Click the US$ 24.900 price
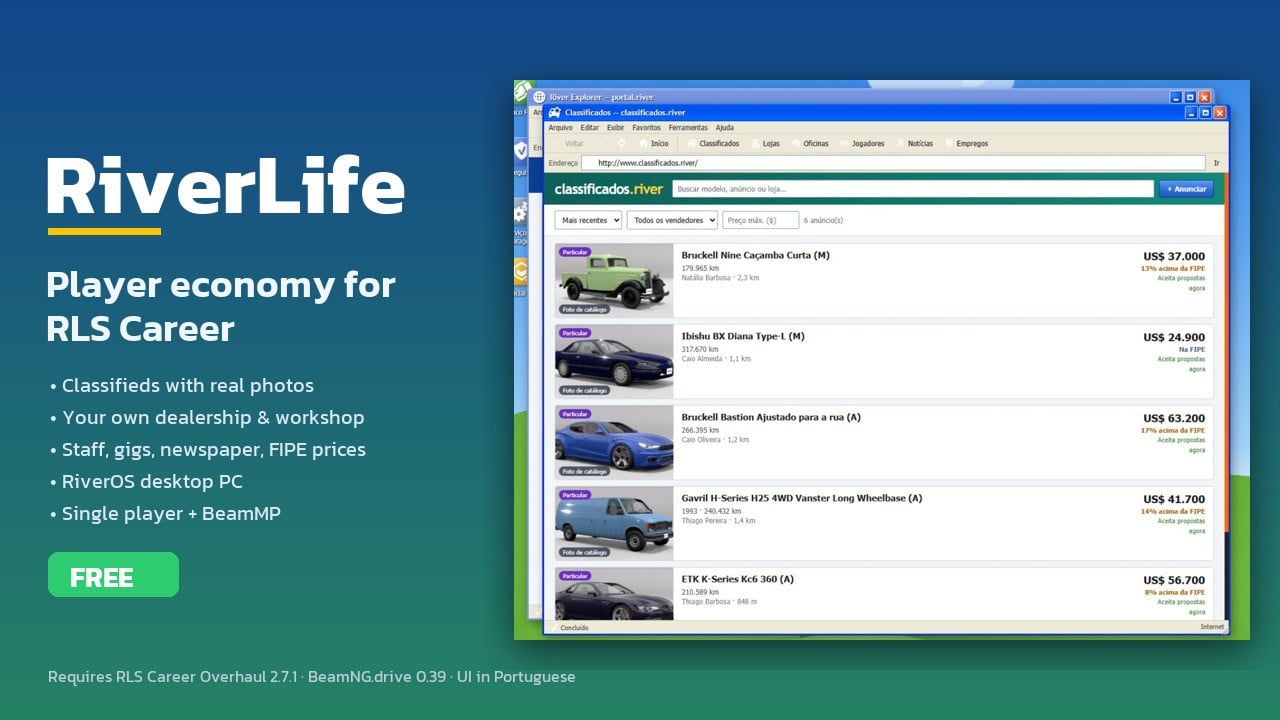 tap(1174, 338)
